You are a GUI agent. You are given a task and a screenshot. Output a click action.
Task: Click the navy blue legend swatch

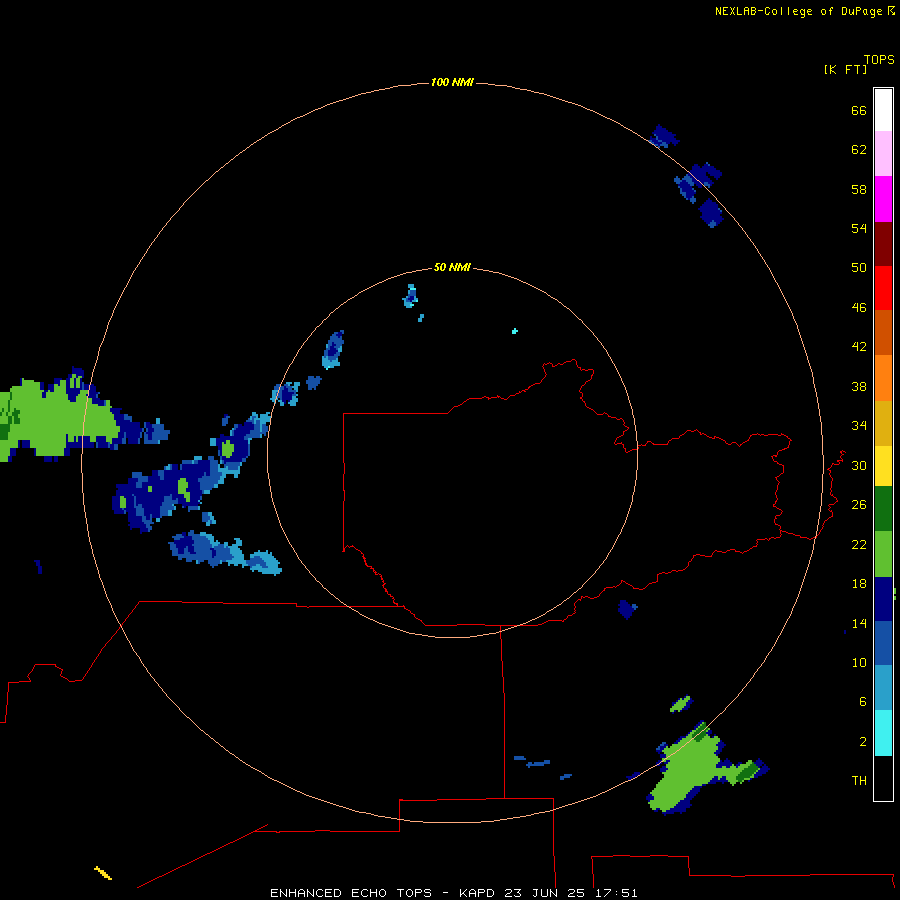[883, 599]
